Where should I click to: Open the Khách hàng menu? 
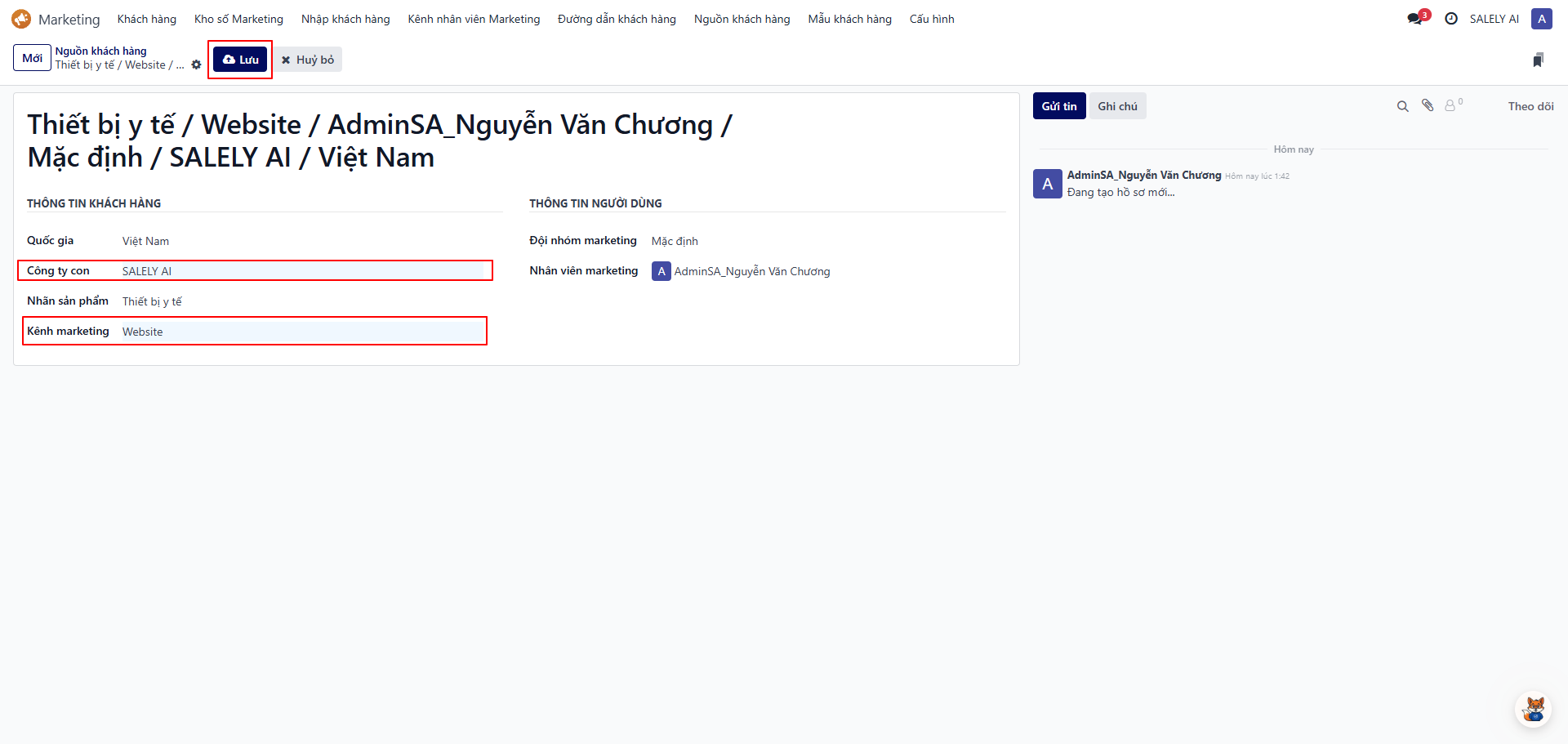click(147, 19)
